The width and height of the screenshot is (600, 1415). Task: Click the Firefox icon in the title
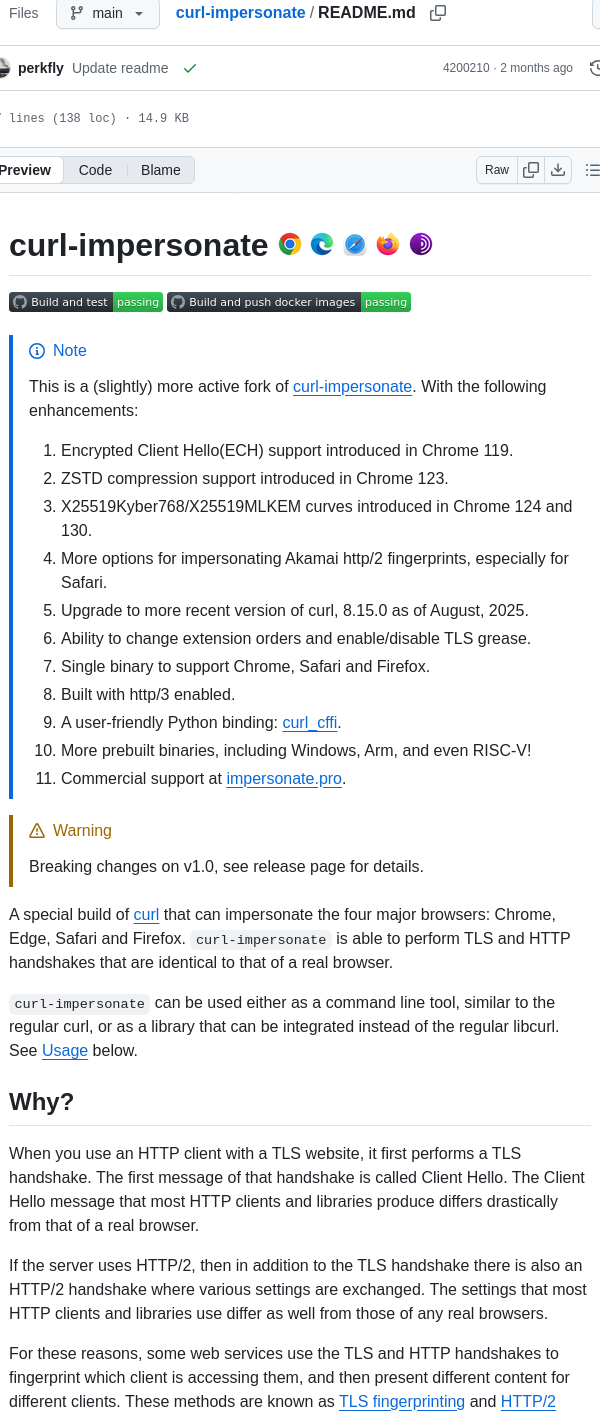pos(387,243)
